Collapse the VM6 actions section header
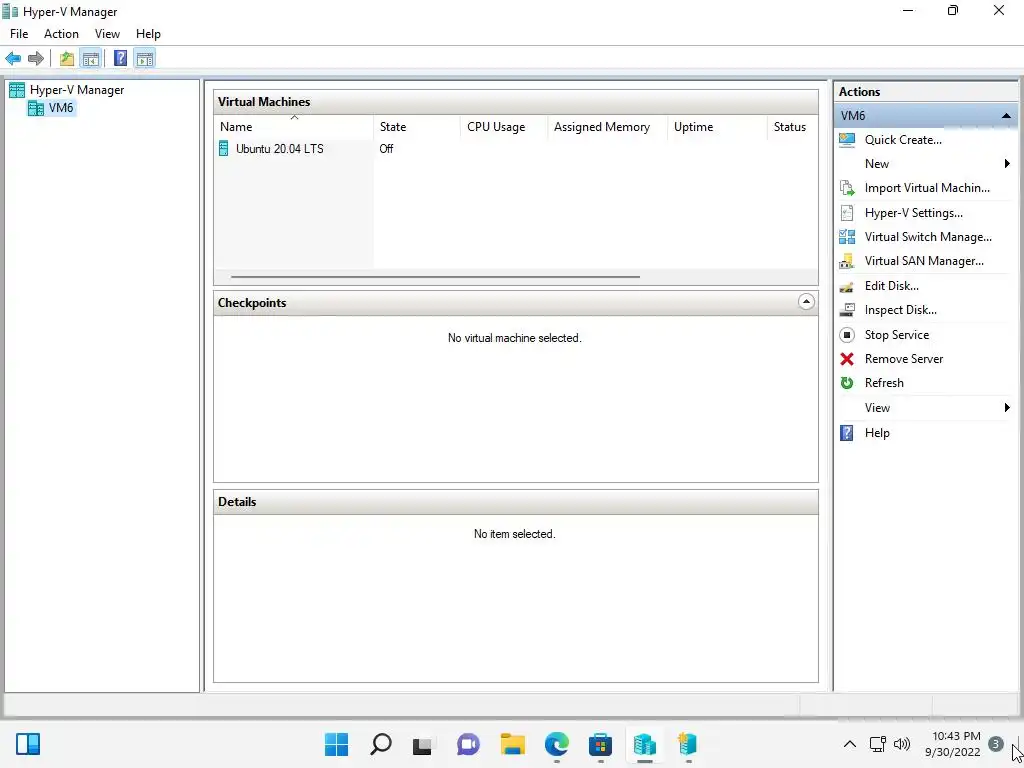 [x=1006, y=116]
